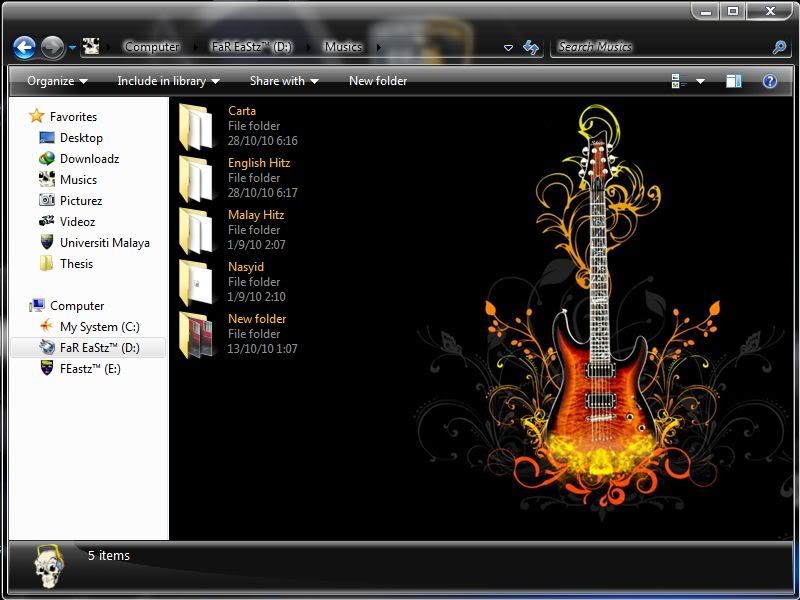Go back with the blue Back arrow
This screenshot has height=600, width=800.
tap(24, 47)
